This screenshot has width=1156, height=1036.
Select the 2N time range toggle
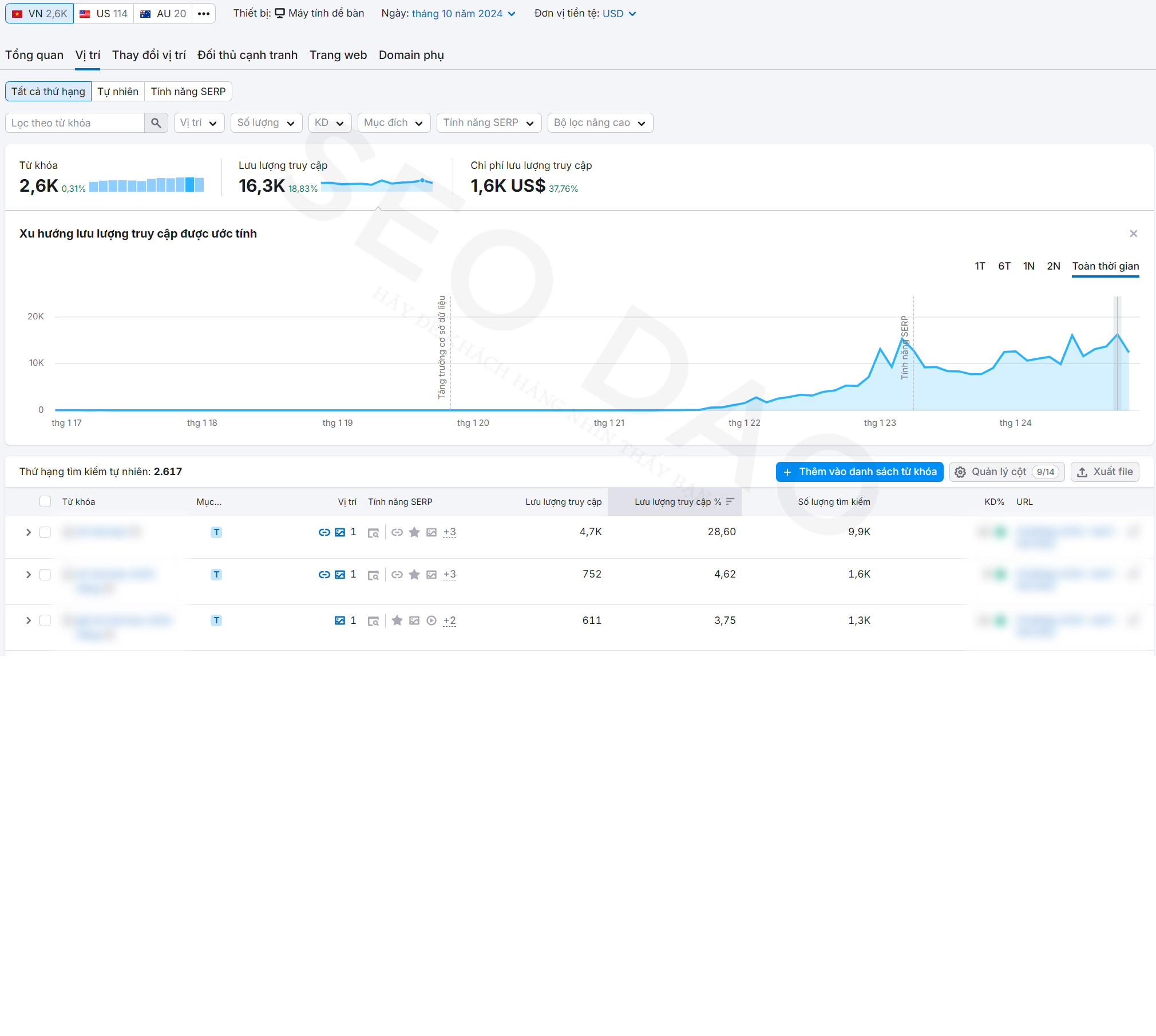[x=1054, y=266]
